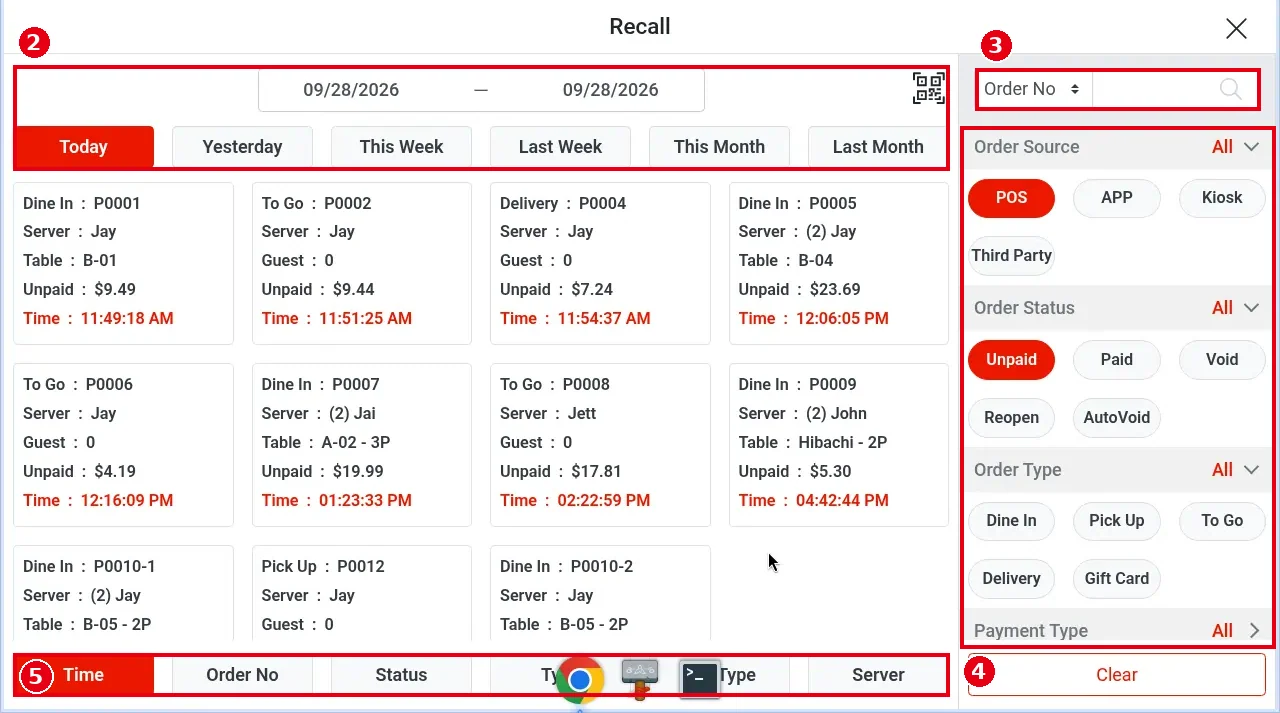Toggle Unpaid order status filter
The width and height of the screenshot is (1280, 713).
pos(1011,360)
